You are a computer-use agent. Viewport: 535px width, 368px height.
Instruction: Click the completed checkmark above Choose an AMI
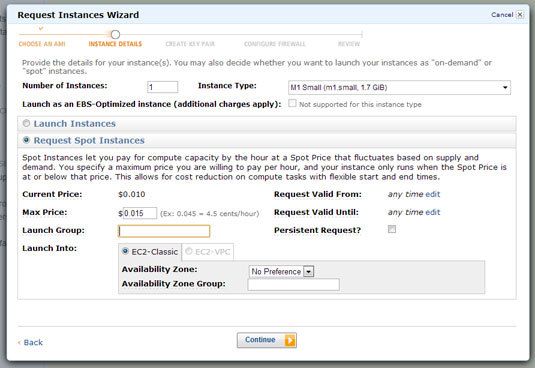tap(41, 29)
